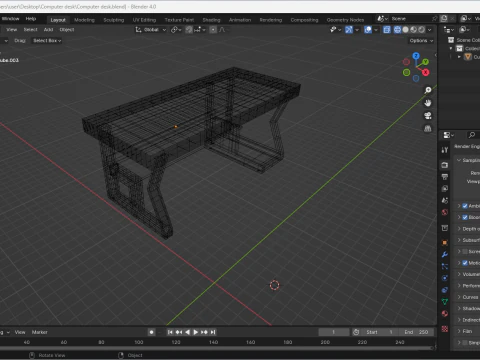Screen dimensions: 480x360
Task: Toggle the camera view icon
Action: (x=428, y=116)
